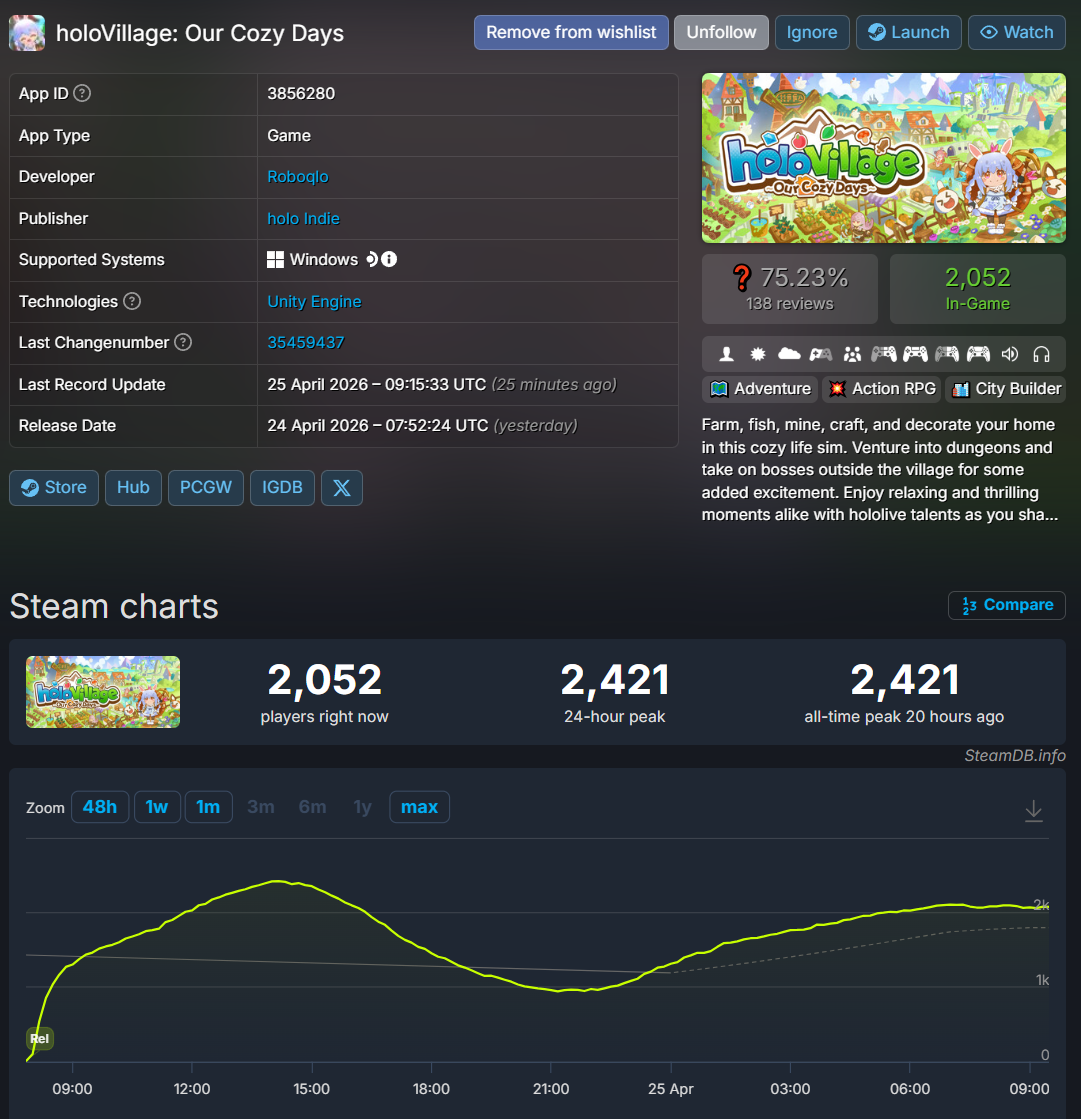Image resolution: width=1081 pixels, height=1119 pixels.
Task: Open the Unity Engine technology link
Action: pyautogui.click(x=314, y=302)
